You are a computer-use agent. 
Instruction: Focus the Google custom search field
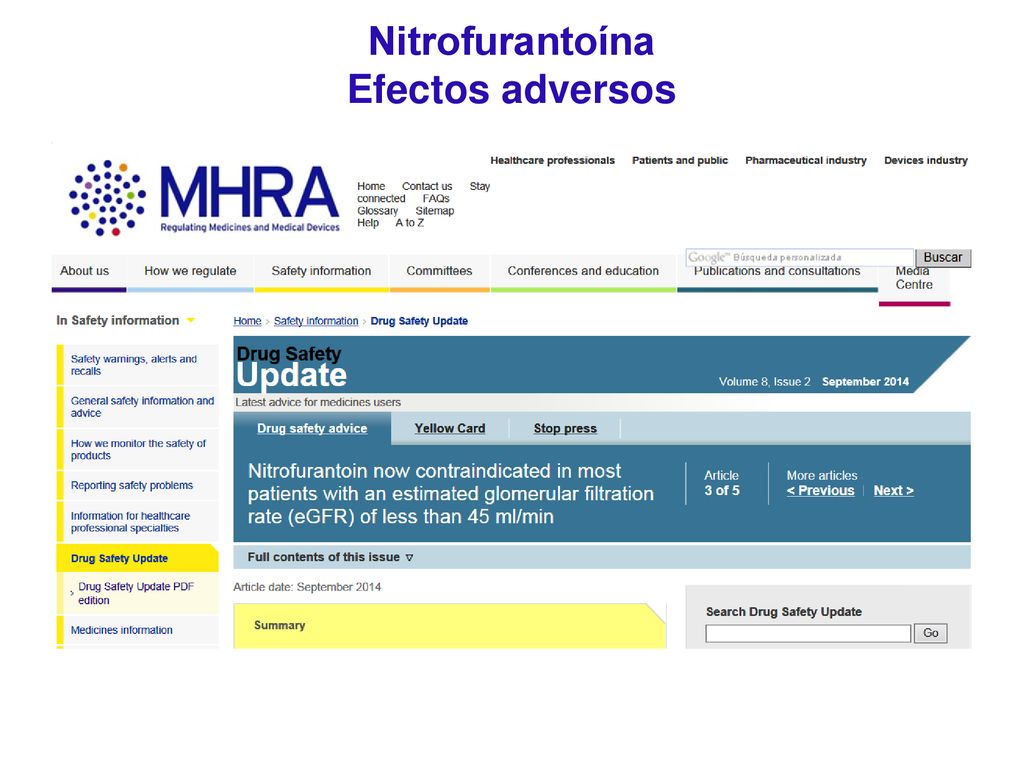(800, 257)
